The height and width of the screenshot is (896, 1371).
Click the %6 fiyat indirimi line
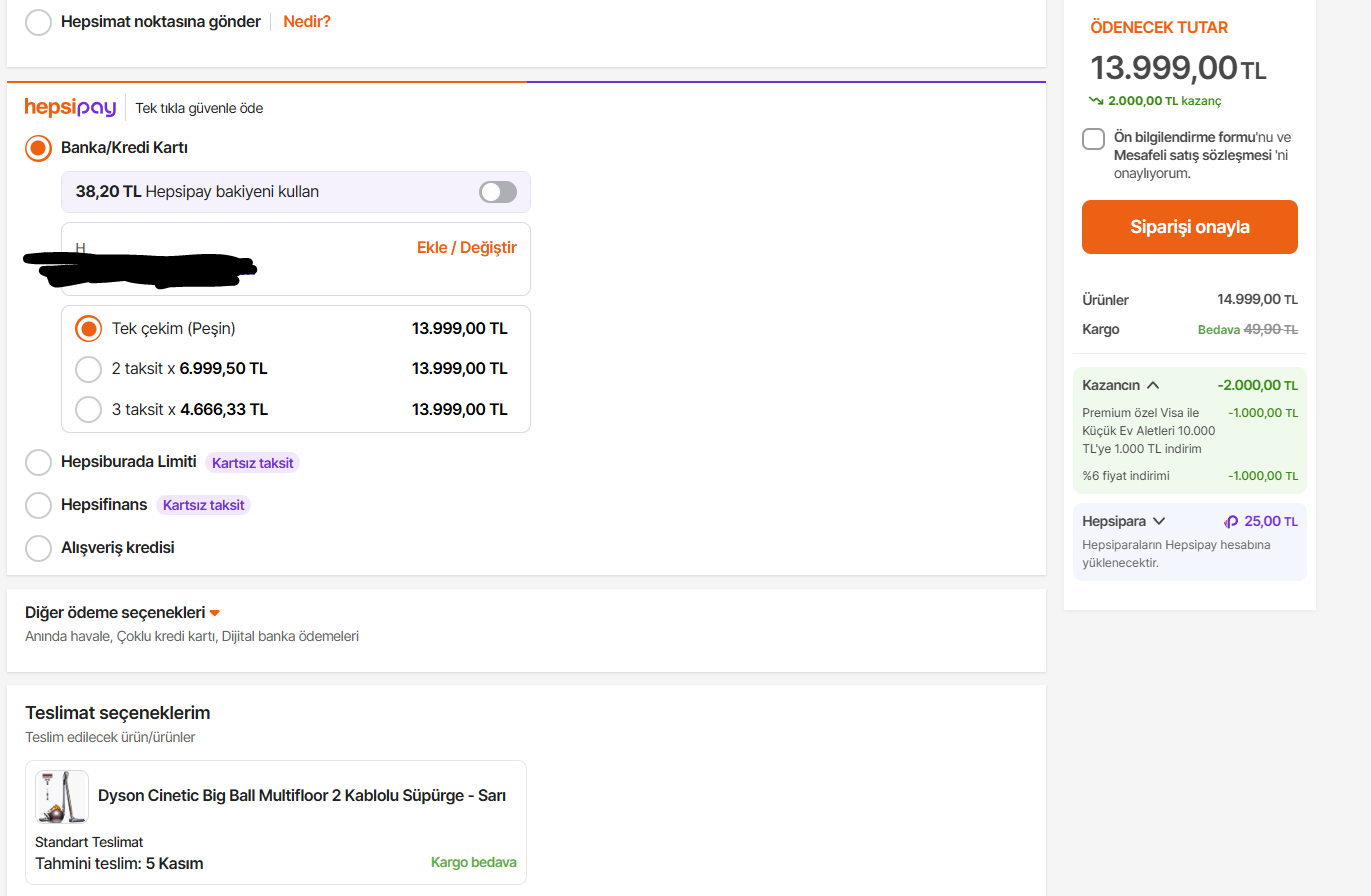pyautogui.click(x=1190, y=476)
